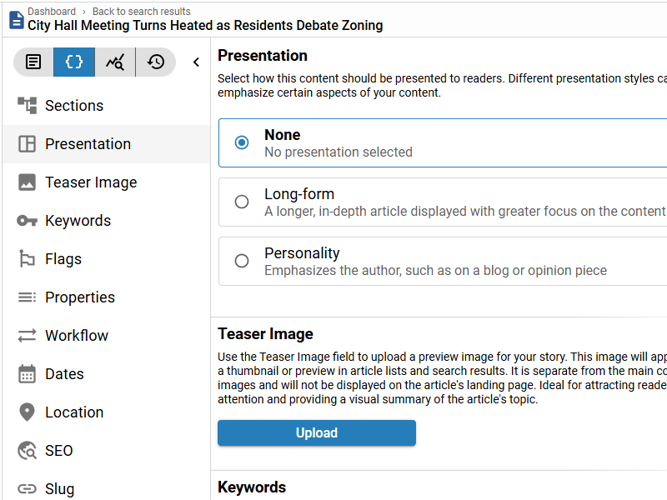This screenshot has height=500, width=667.
Task: Choose the Personality presentation option
Action: (242, 261)
